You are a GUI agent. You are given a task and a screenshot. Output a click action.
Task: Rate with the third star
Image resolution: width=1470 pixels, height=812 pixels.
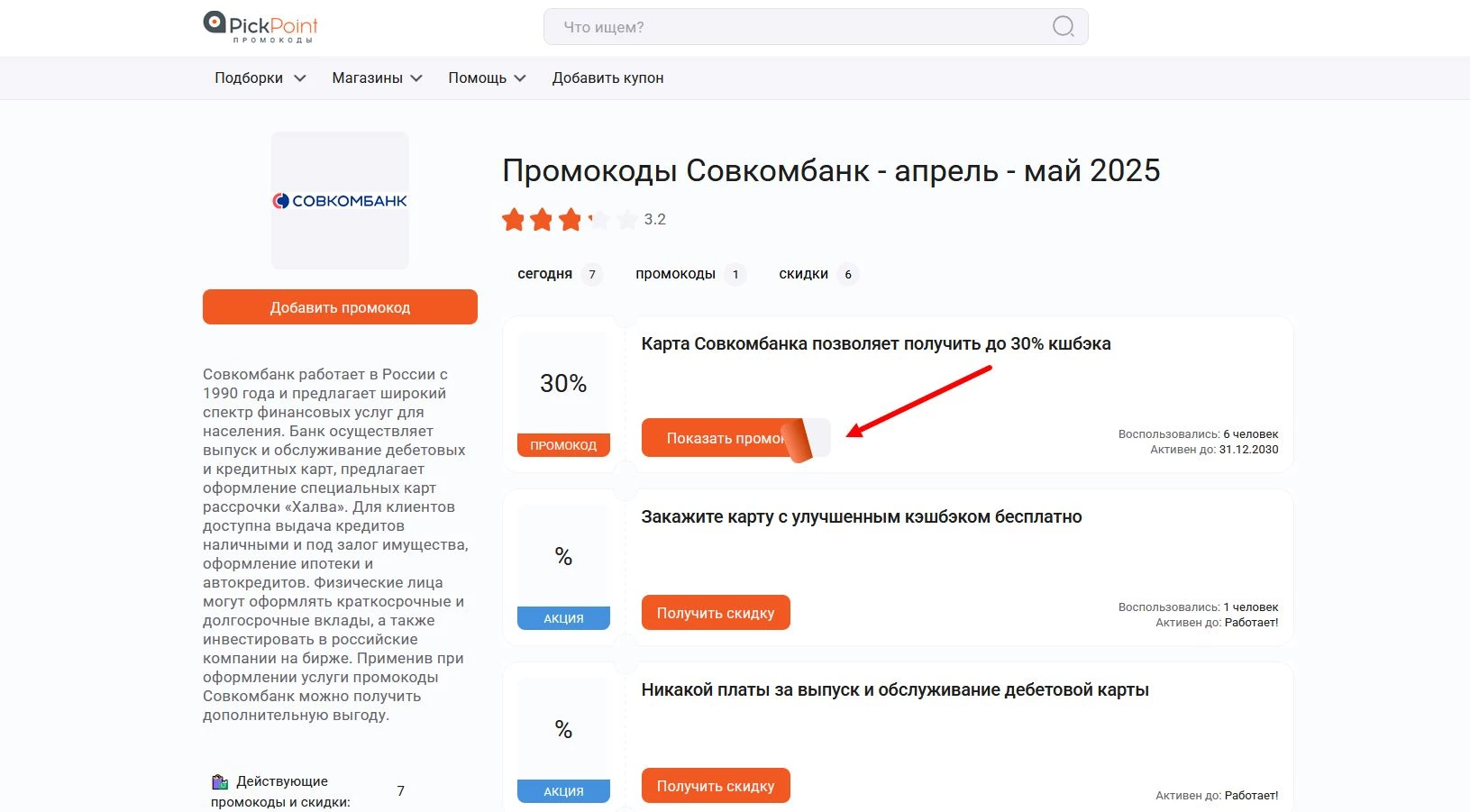coord(570,219)
